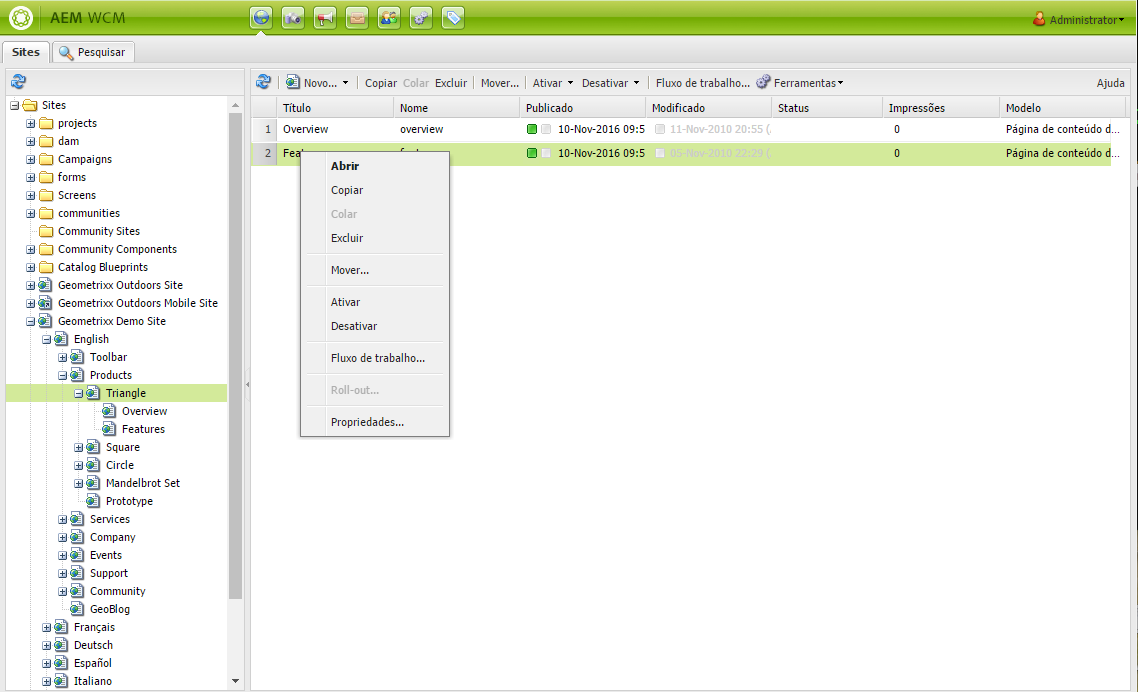Expand the Français tree node
This screenshot has height=692, width=1138.
46,627
